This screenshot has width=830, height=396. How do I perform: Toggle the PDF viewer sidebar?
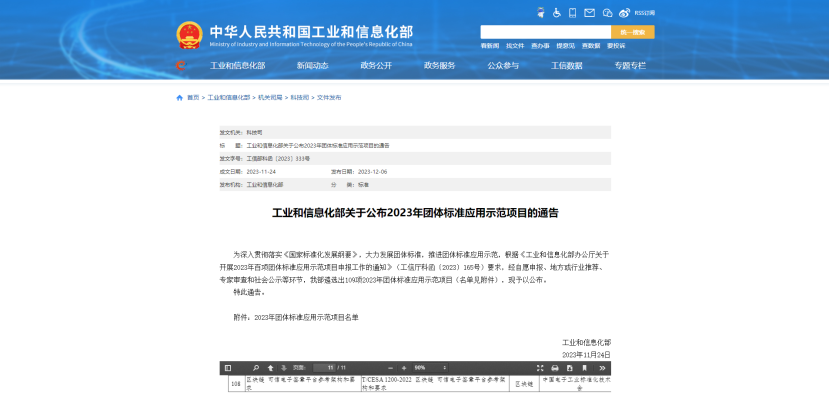228,368
